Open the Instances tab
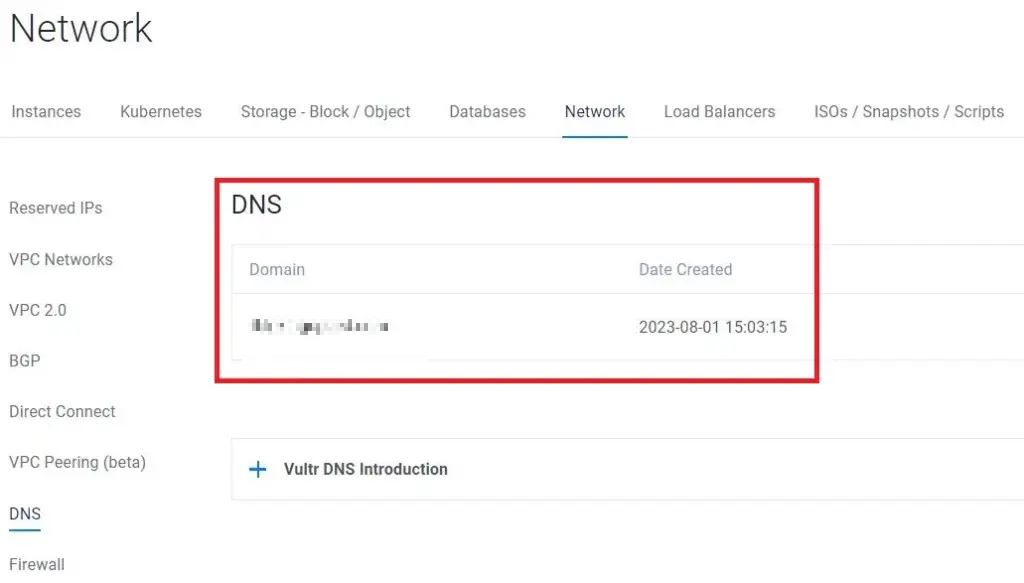 tap(46, 112)
